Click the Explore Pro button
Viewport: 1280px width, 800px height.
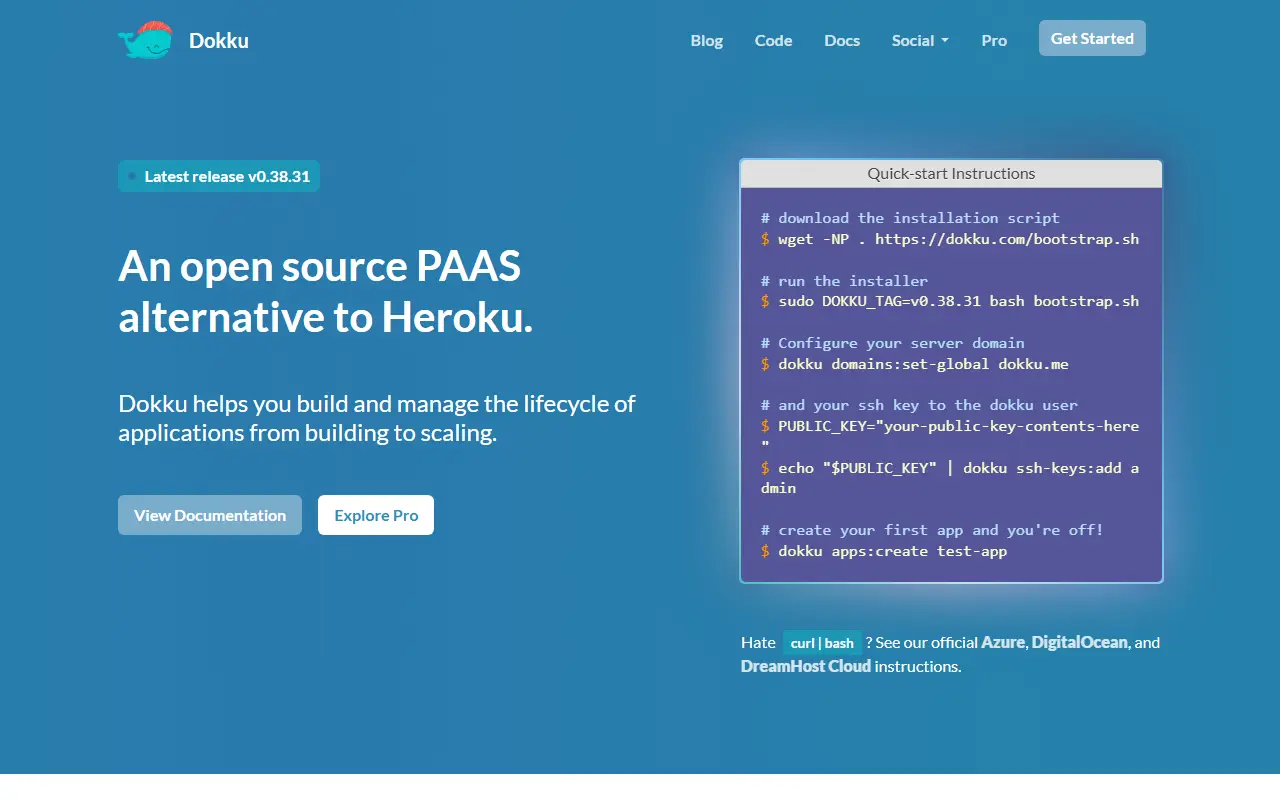click(376, 515)
